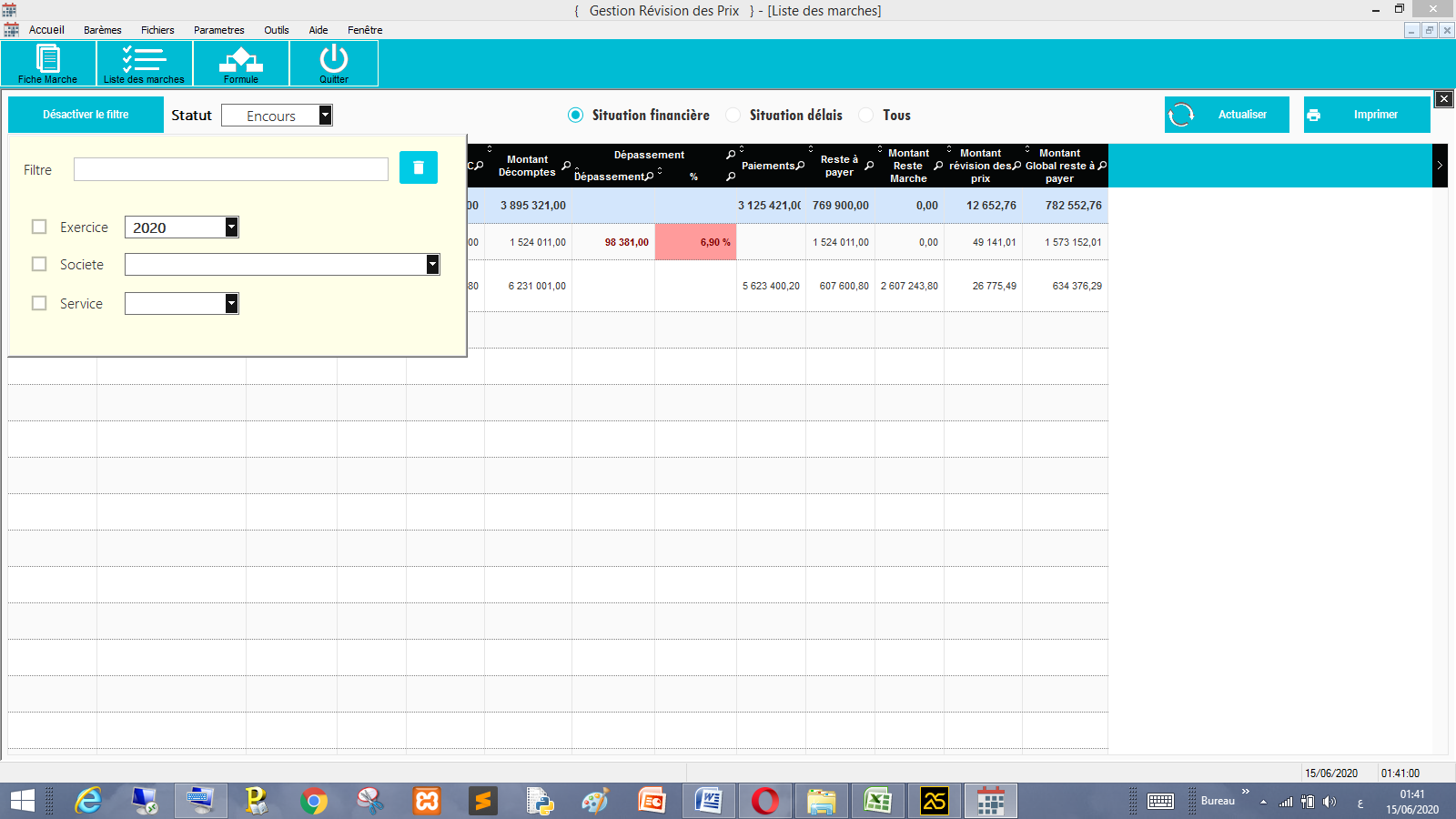
Task: Open the Formule tool
Action: 241,63
